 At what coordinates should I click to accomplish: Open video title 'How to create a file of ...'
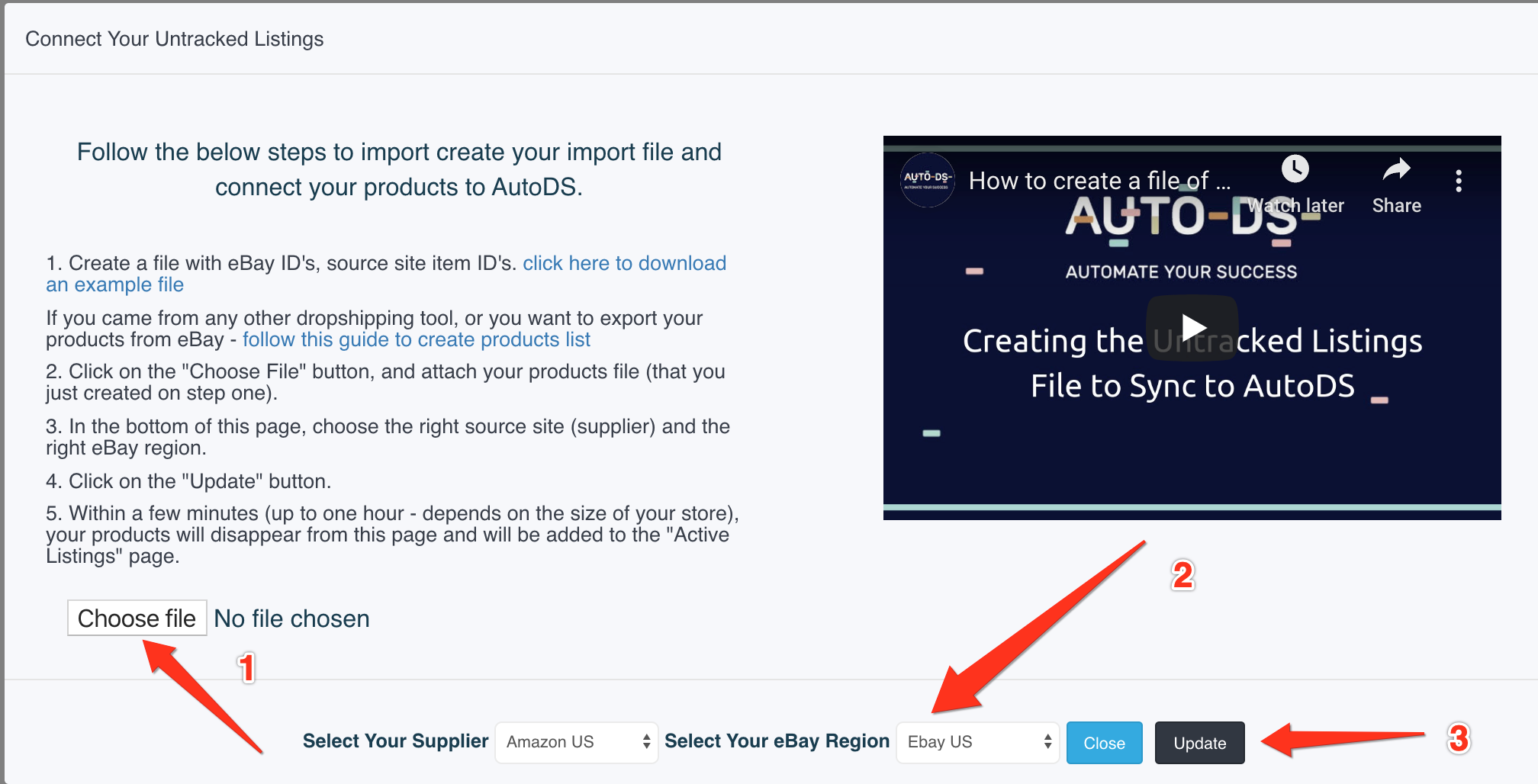1099,181
